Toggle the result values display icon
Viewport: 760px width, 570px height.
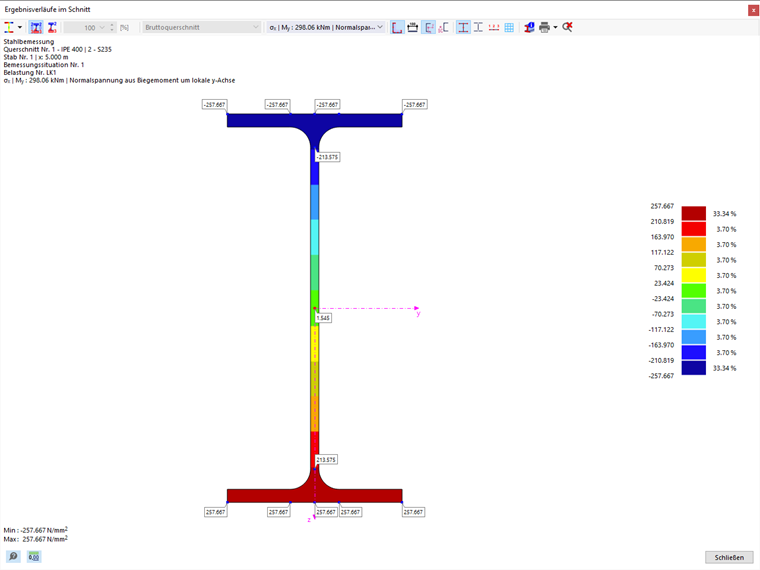[428, 28]
